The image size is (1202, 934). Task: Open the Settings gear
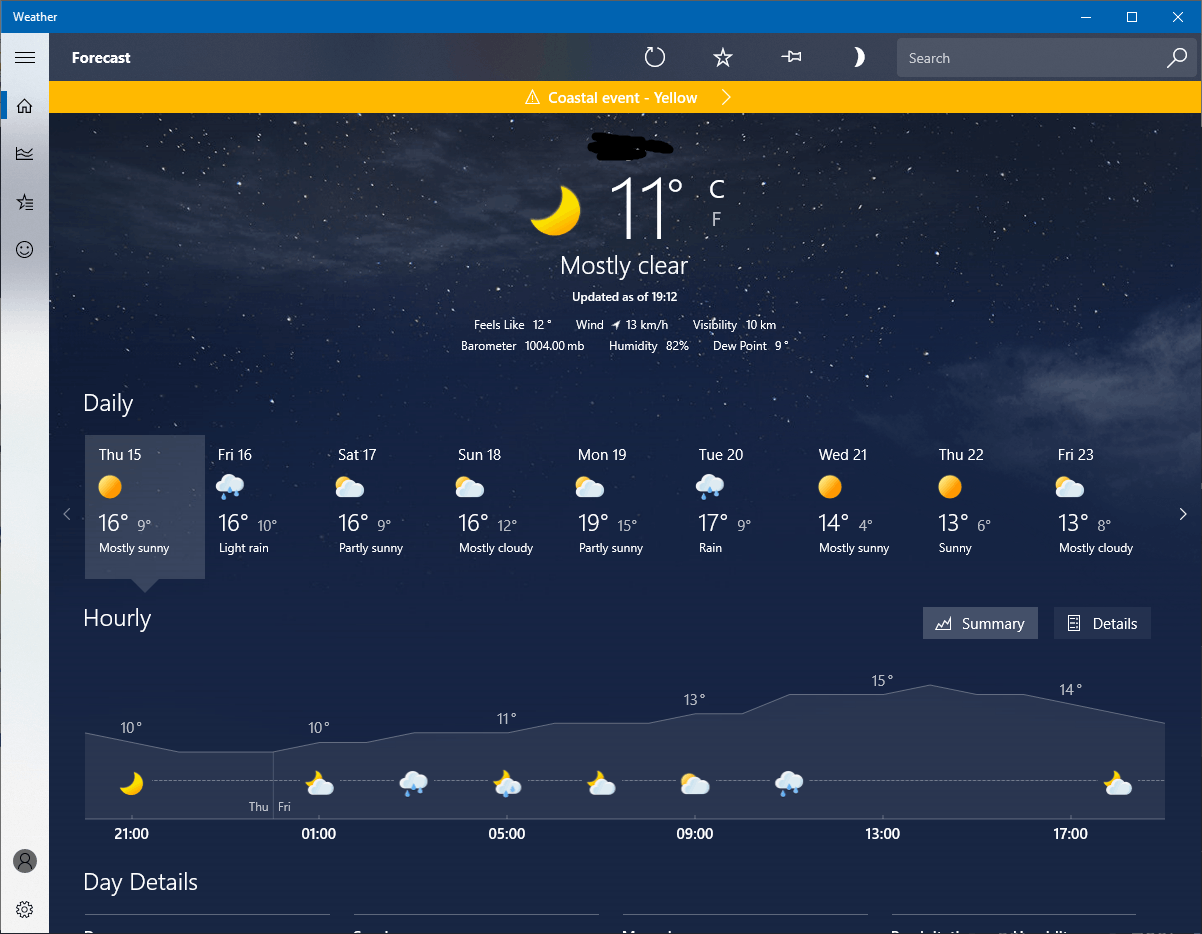[x=25, y=909]
